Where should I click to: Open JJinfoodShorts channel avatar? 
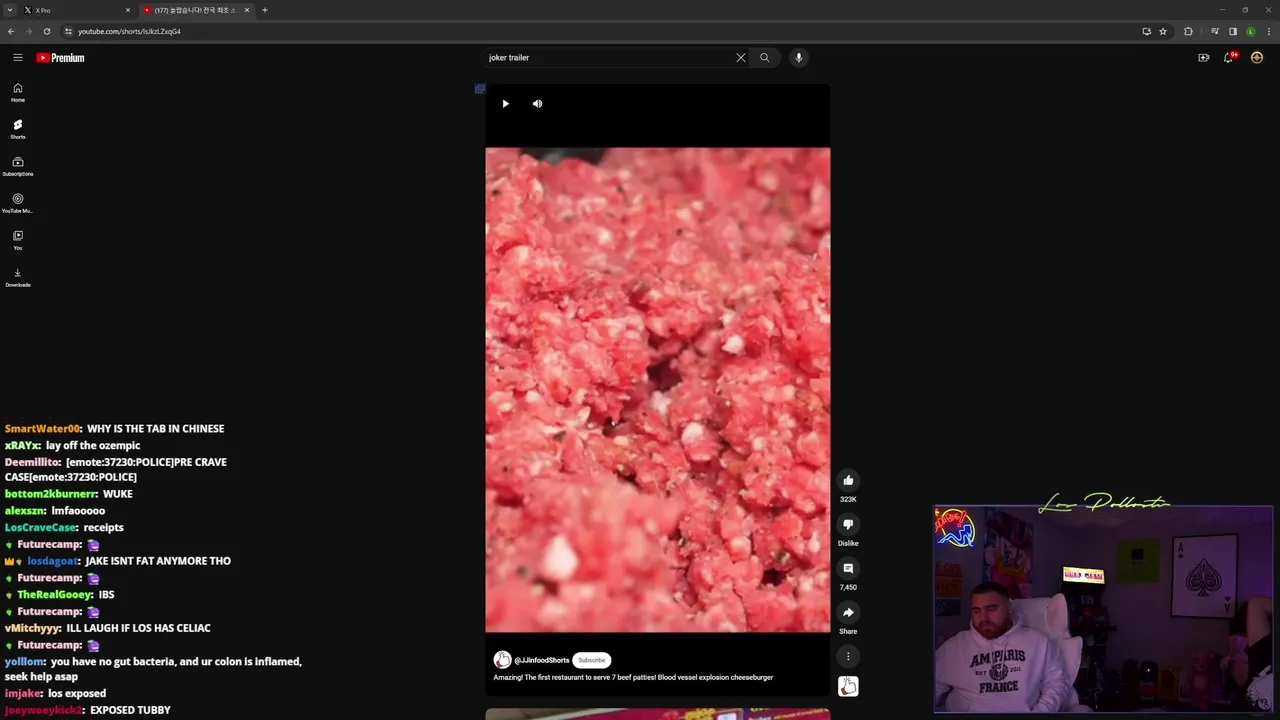(502, 660)
